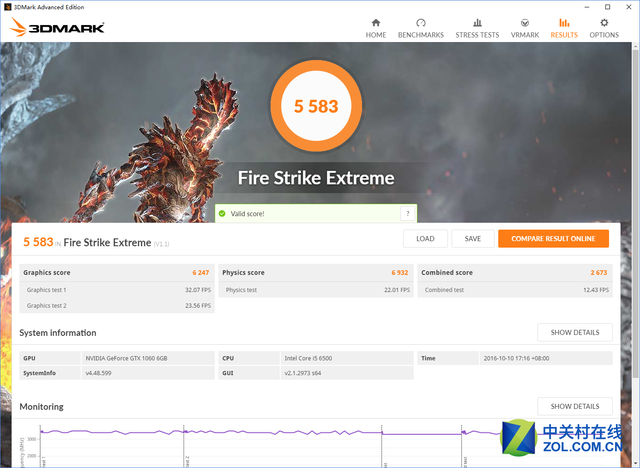Click the VRMark icon in the top bar

tap(525, 23)
